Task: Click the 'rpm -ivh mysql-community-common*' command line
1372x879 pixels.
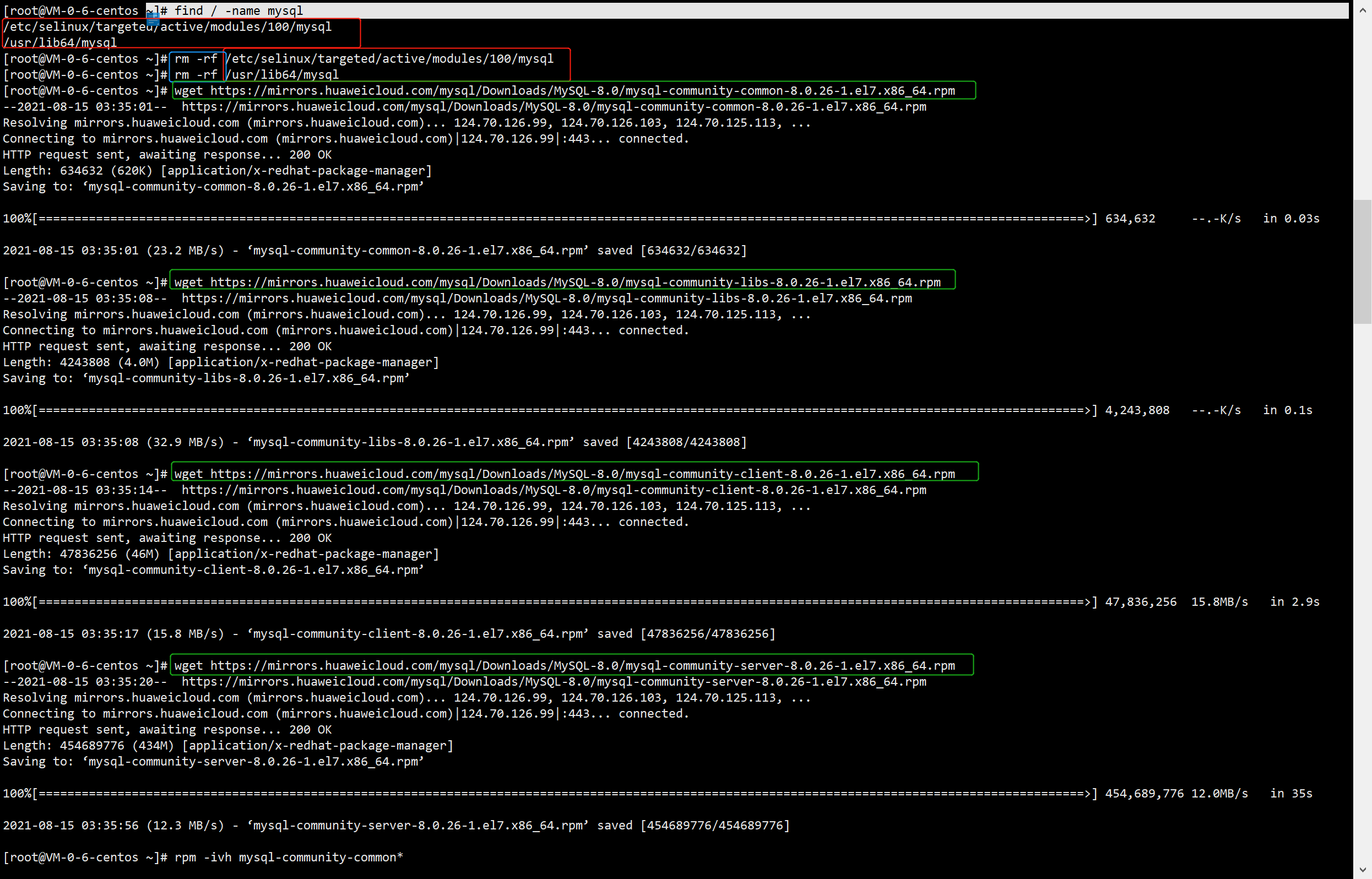Action: coord(288,858)
